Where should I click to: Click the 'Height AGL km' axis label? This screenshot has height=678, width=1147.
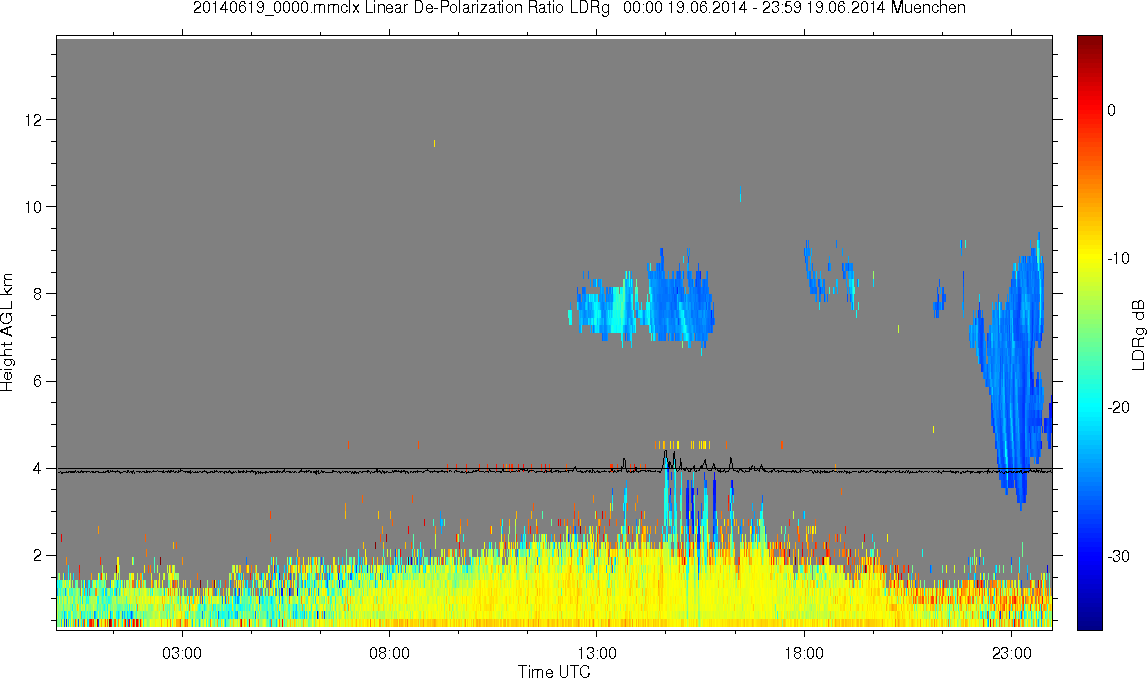click(7, 333)
